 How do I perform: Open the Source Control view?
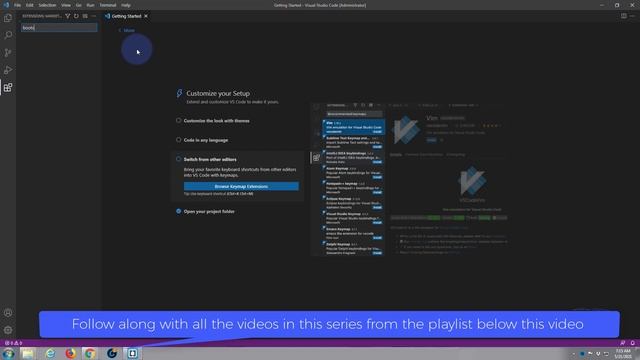pyautogui.click(x=8, y=53)
